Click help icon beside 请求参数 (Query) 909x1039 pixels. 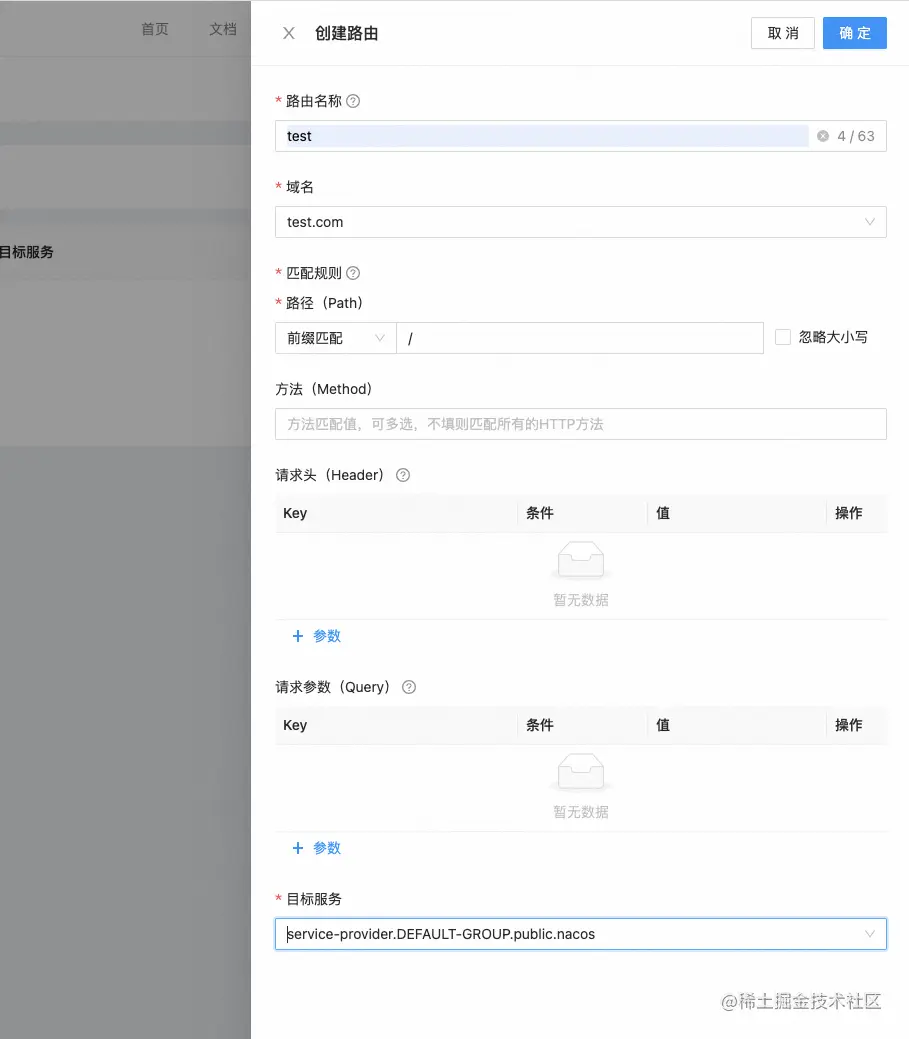(409, 687)
